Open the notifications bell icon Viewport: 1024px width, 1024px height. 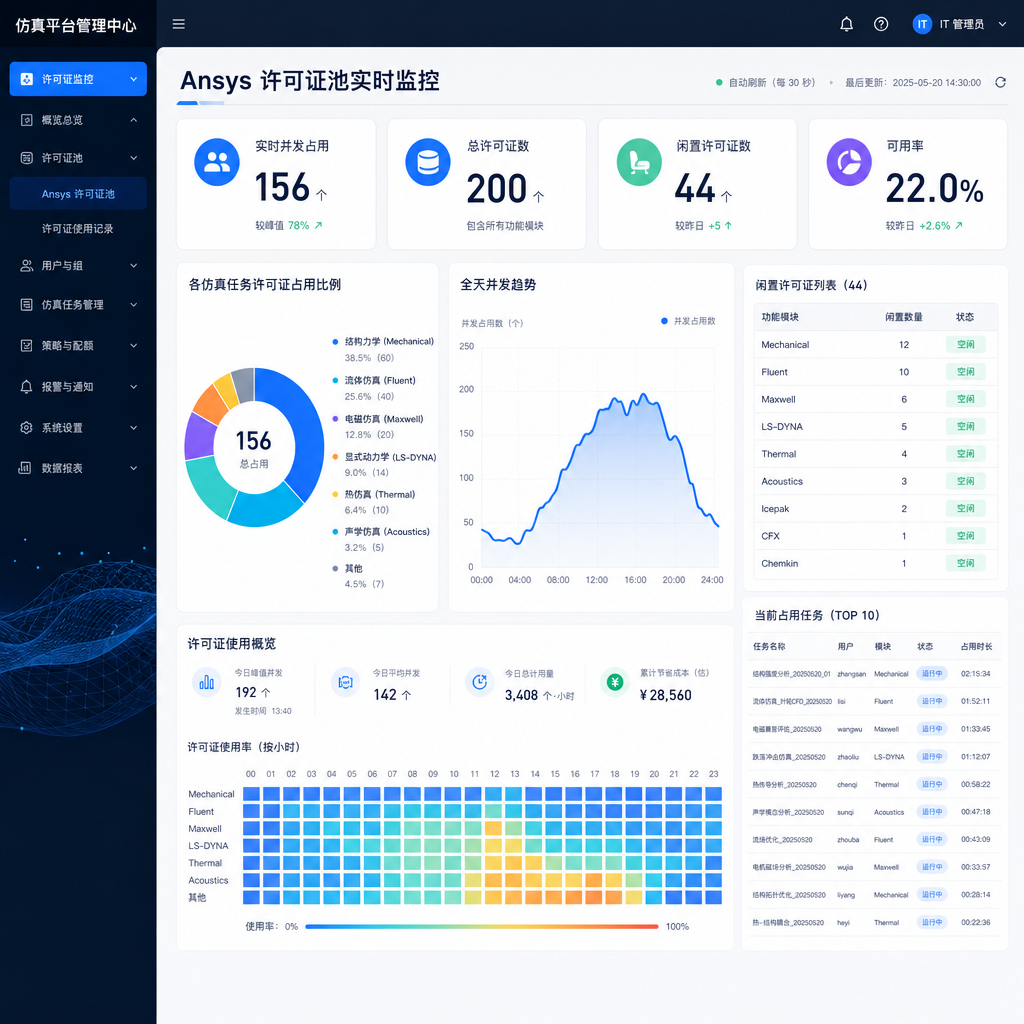pyautogui.click(x=846, y=24)
